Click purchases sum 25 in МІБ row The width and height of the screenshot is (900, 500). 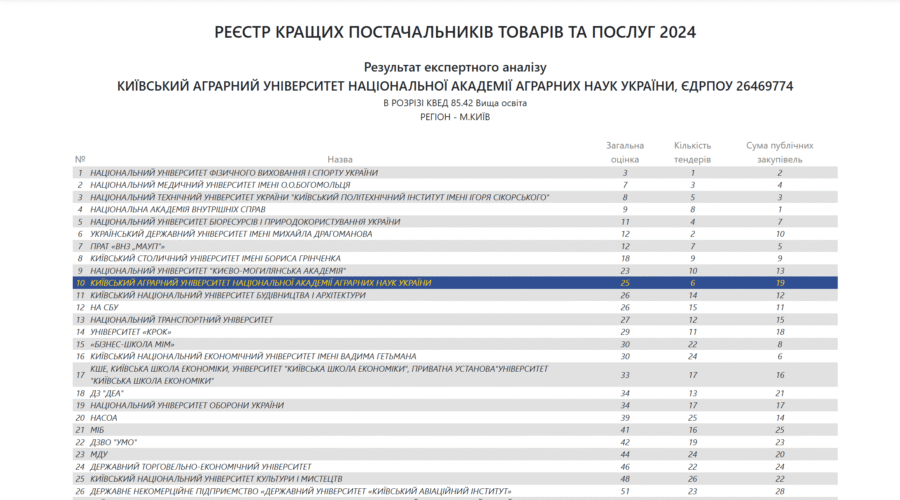click(x=779, y=430)
